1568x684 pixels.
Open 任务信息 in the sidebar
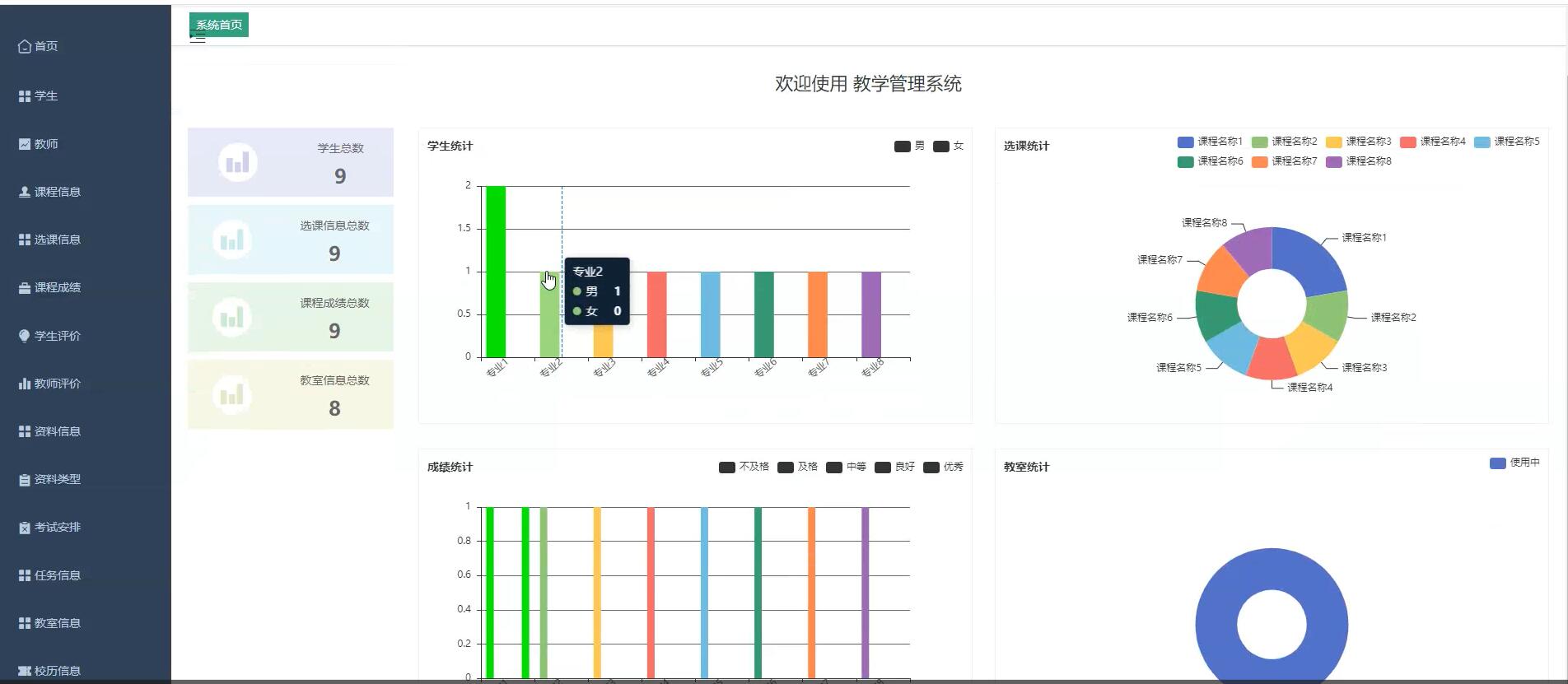86,575
